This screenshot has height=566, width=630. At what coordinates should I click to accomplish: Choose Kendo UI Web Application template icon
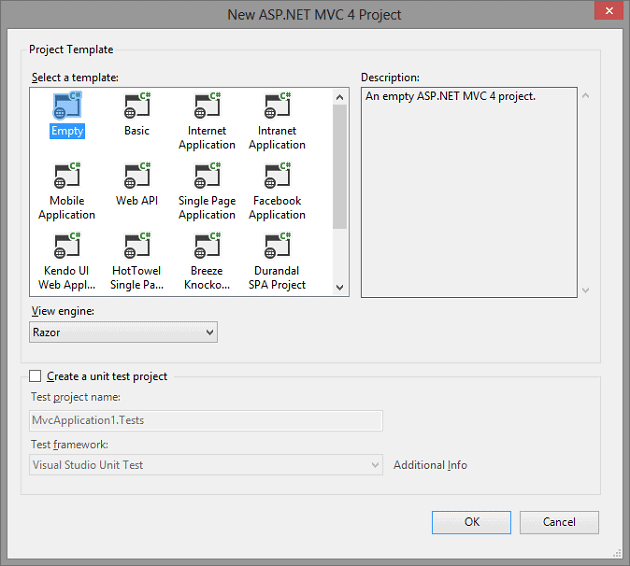[x=67, y=245]
